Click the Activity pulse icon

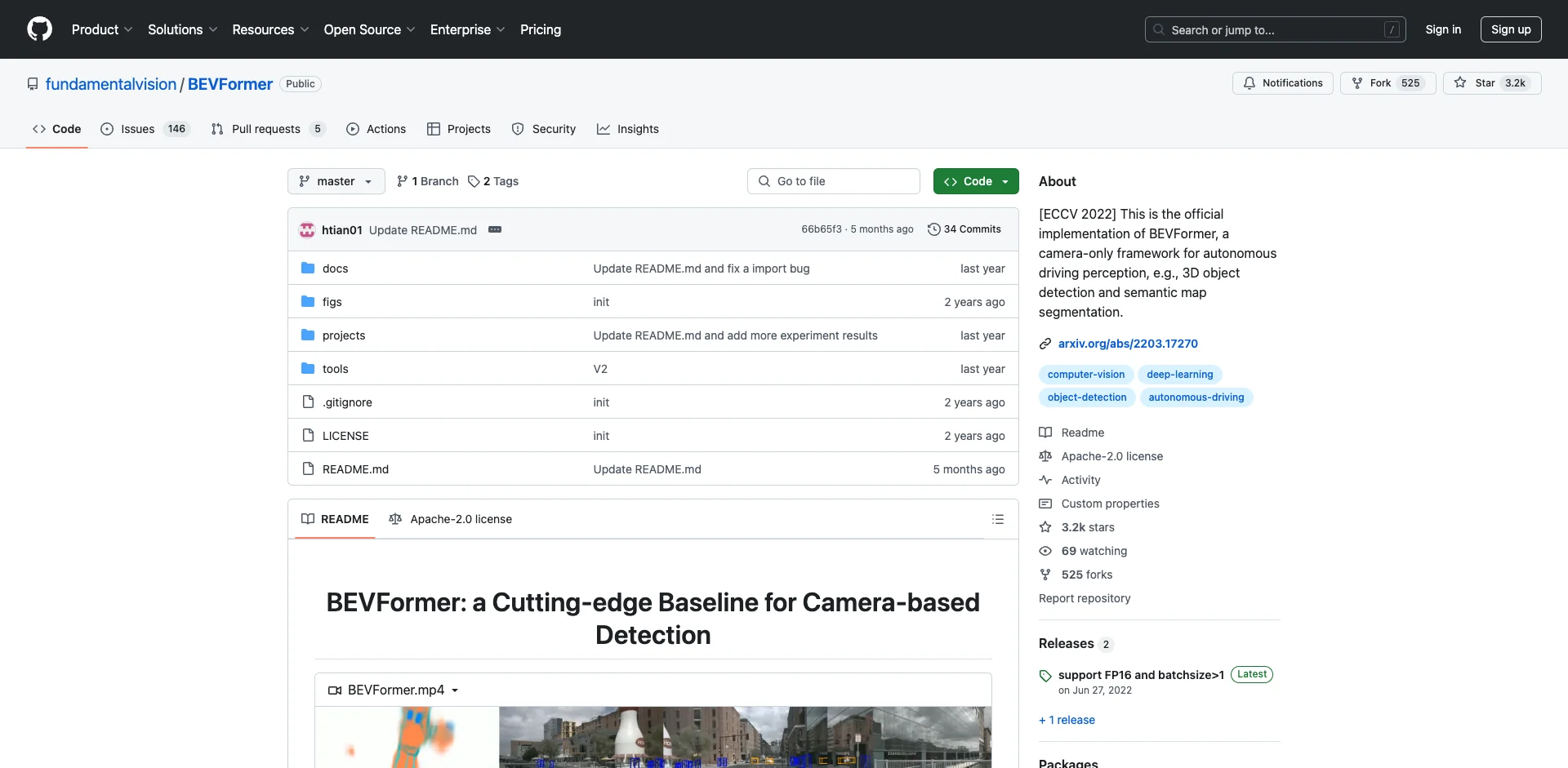[x=1045, y=480]
